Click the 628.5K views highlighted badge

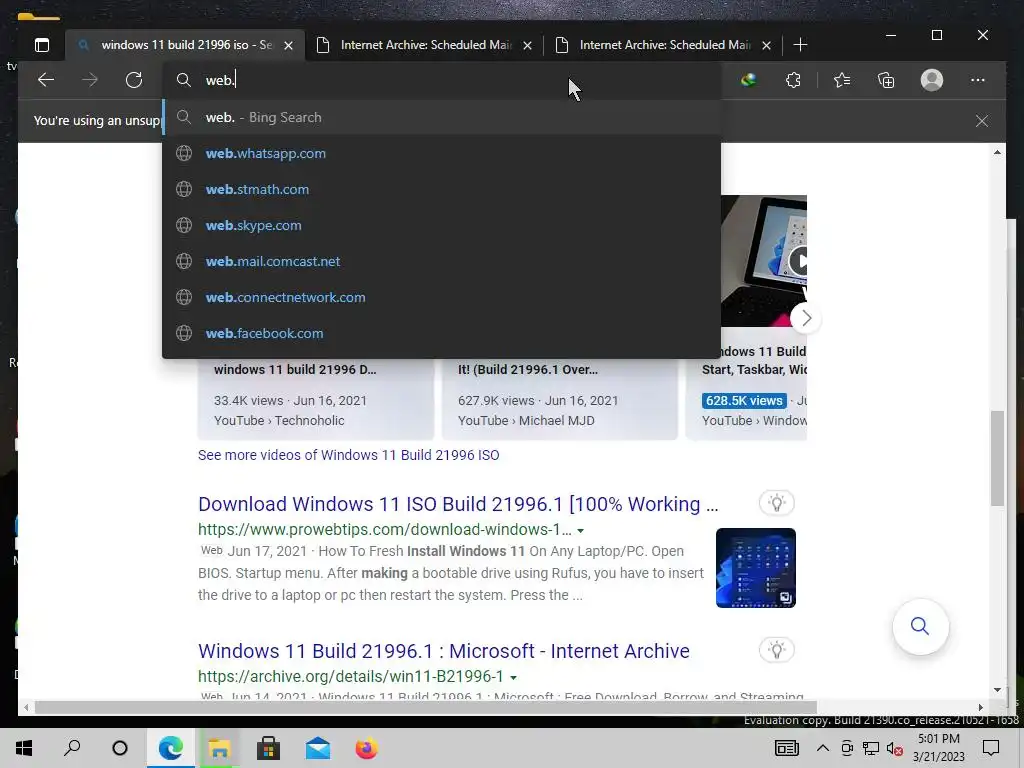coord(744,400)
